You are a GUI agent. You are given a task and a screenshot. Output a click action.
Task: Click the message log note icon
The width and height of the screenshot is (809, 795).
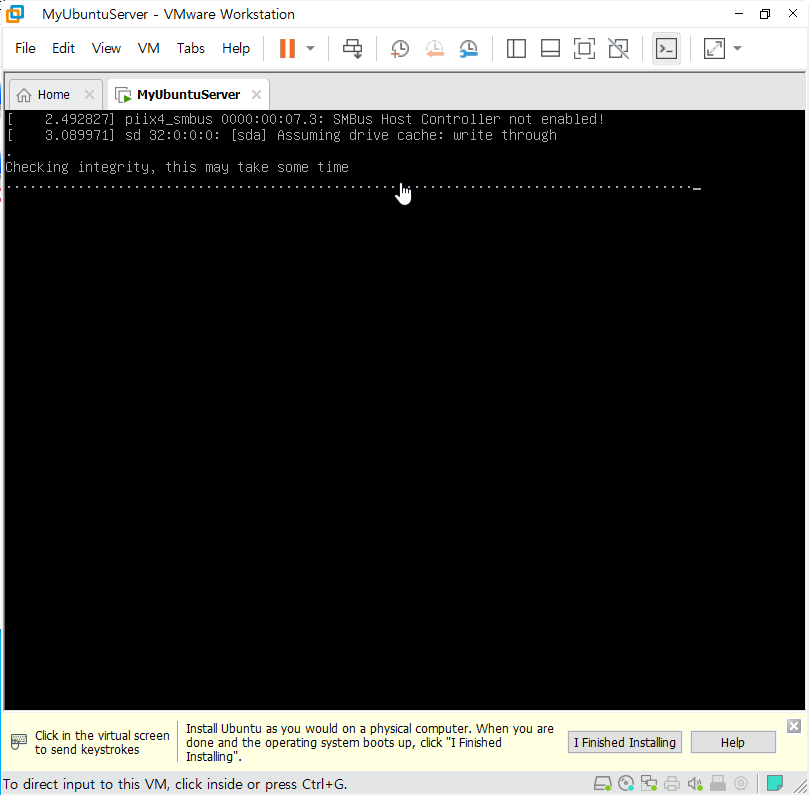774,783
